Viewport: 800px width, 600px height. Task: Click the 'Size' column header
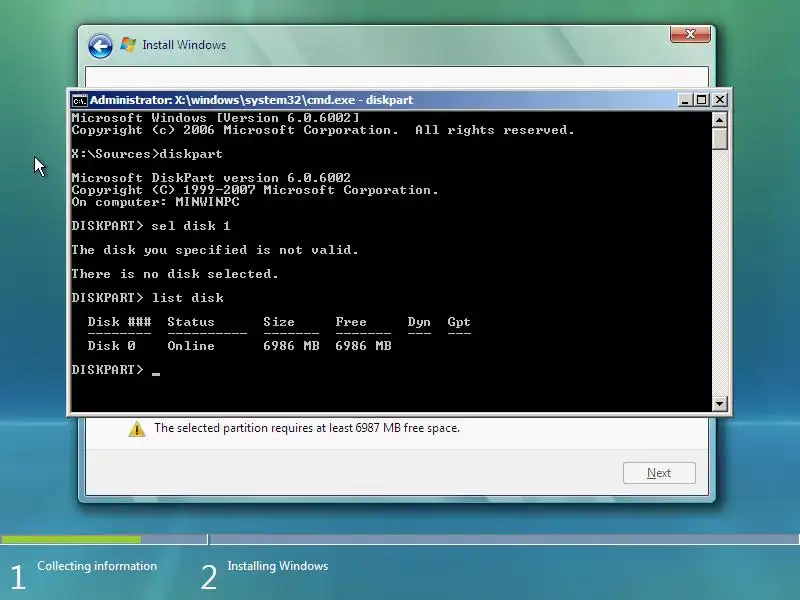point(279,322)
